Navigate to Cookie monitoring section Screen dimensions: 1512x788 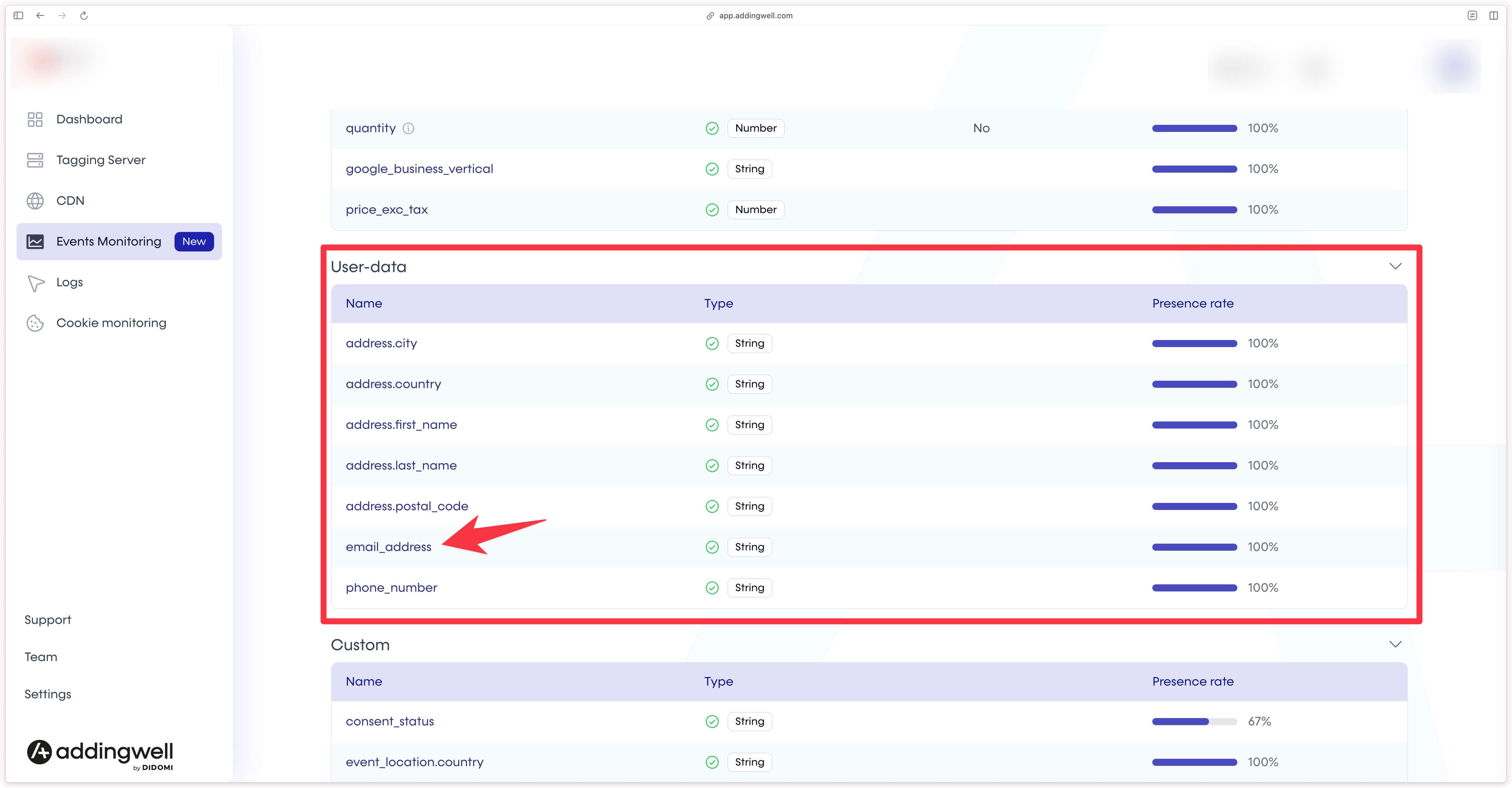click(110, 323)
